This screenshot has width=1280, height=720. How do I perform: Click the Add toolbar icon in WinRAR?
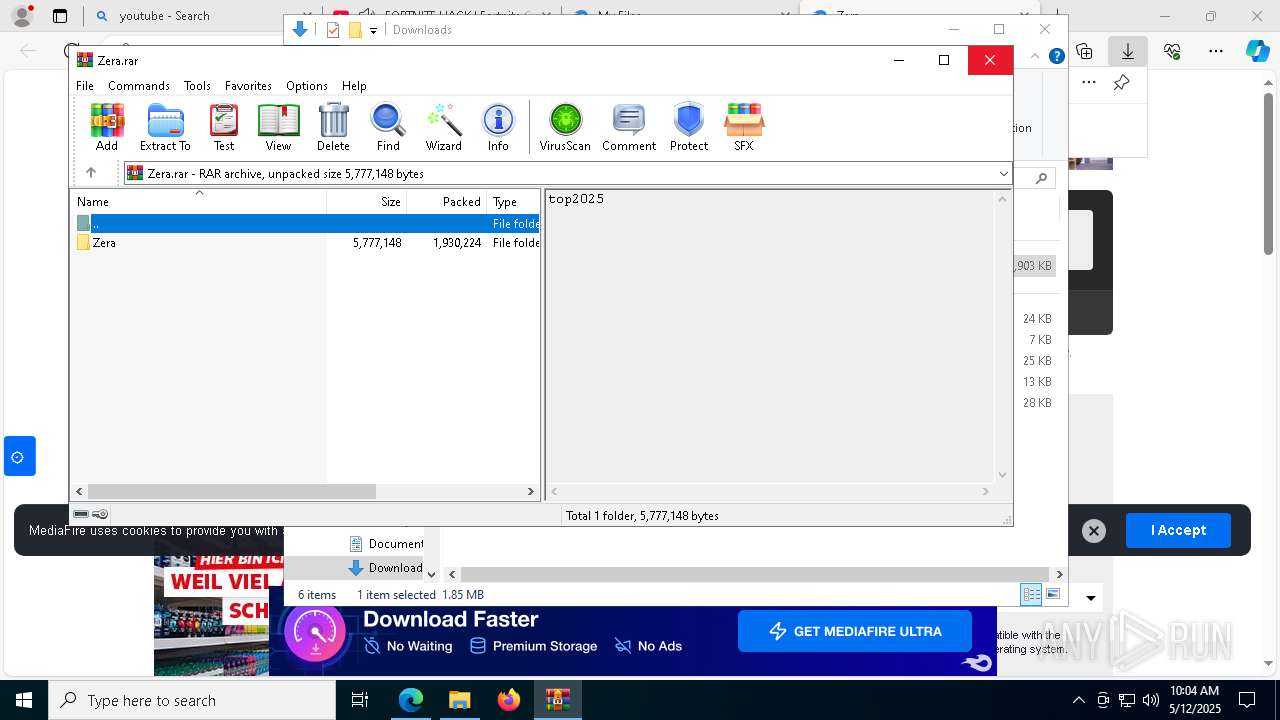107,127
